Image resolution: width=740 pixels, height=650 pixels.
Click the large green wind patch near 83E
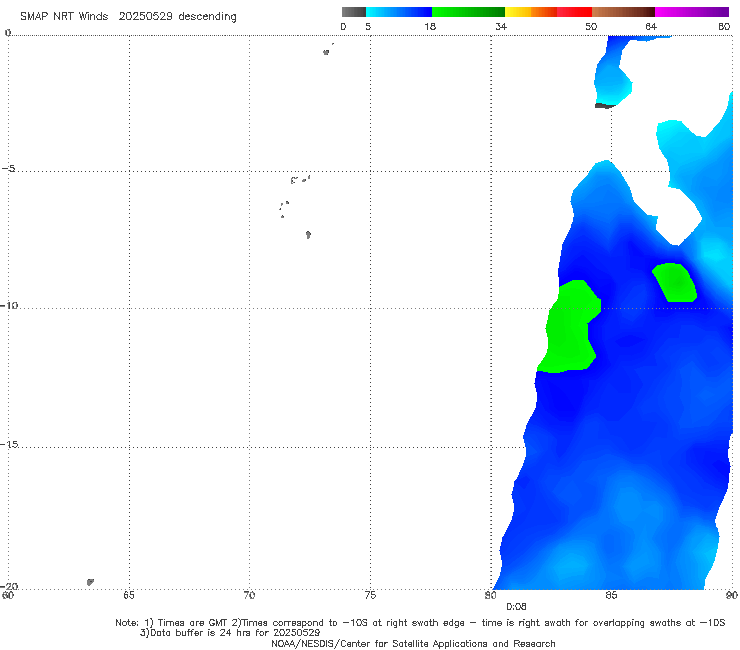coord(570,327)
